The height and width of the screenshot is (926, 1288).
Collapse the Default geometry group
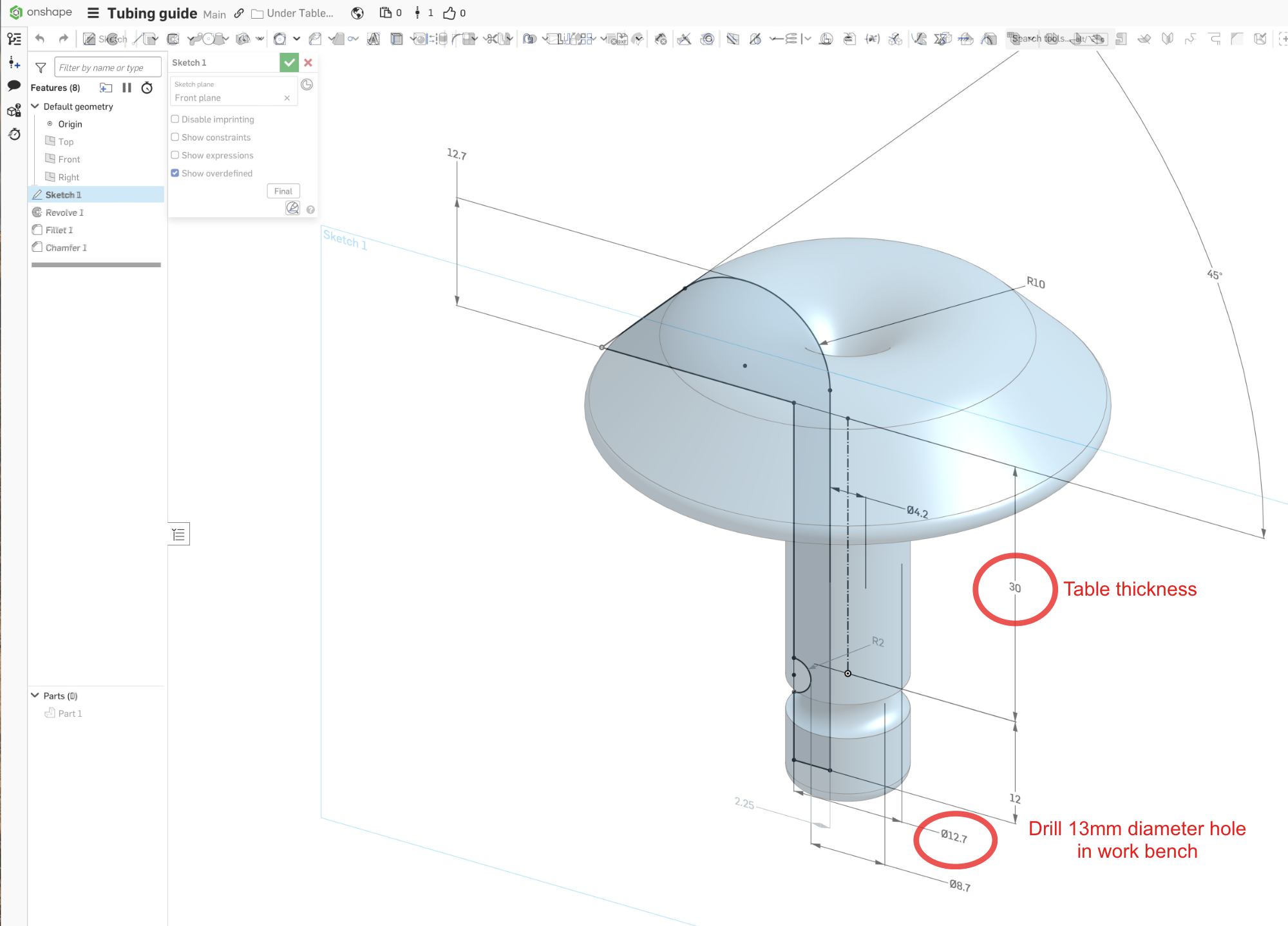[x=35, y=106]
